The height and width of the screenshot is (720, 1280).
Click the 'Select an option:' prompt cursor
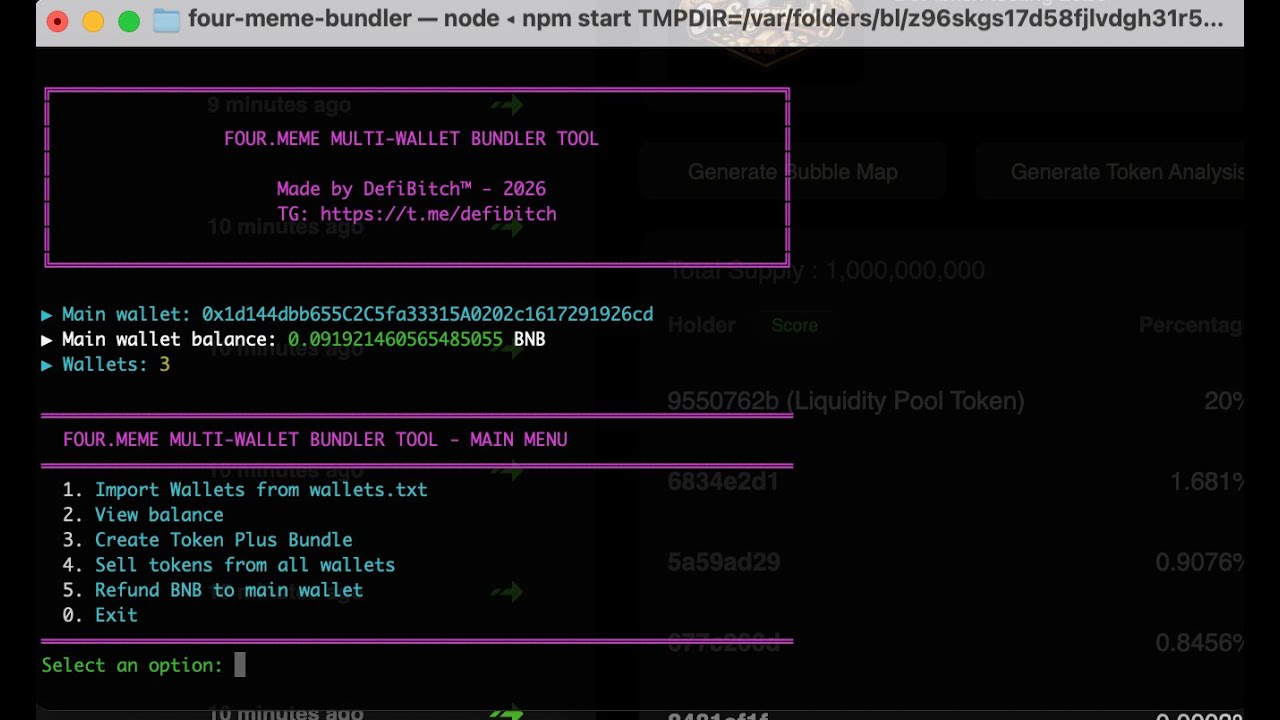(x=239, y=665)
